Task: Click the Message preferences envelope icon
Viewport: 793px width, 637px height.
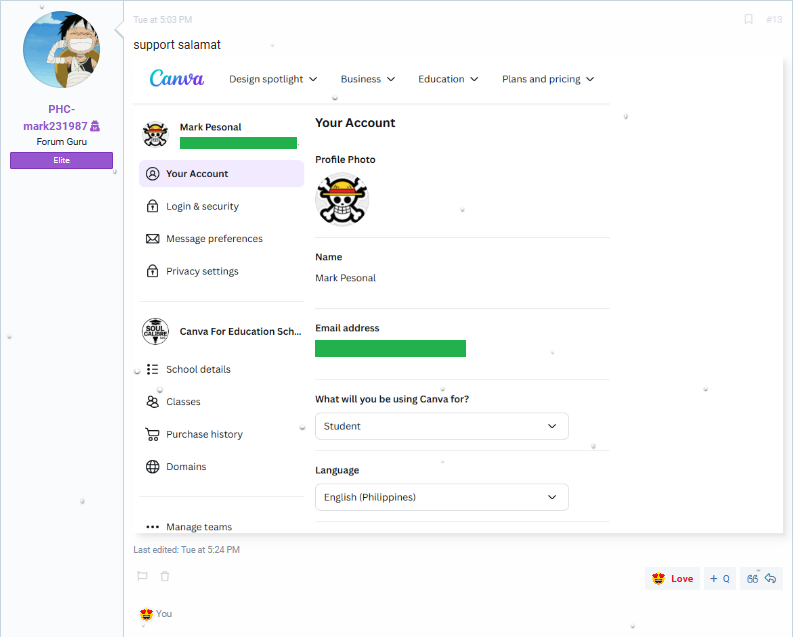Action: pos(152,239)
